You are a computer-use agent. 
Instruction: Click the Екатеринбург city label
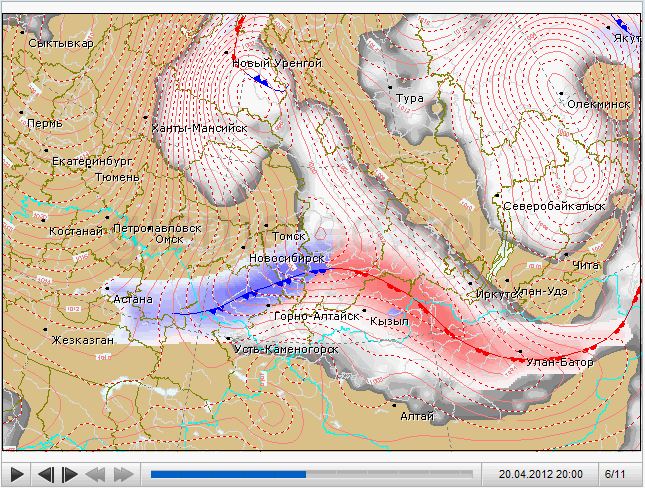pyautogui.click(x=92, y=160)
